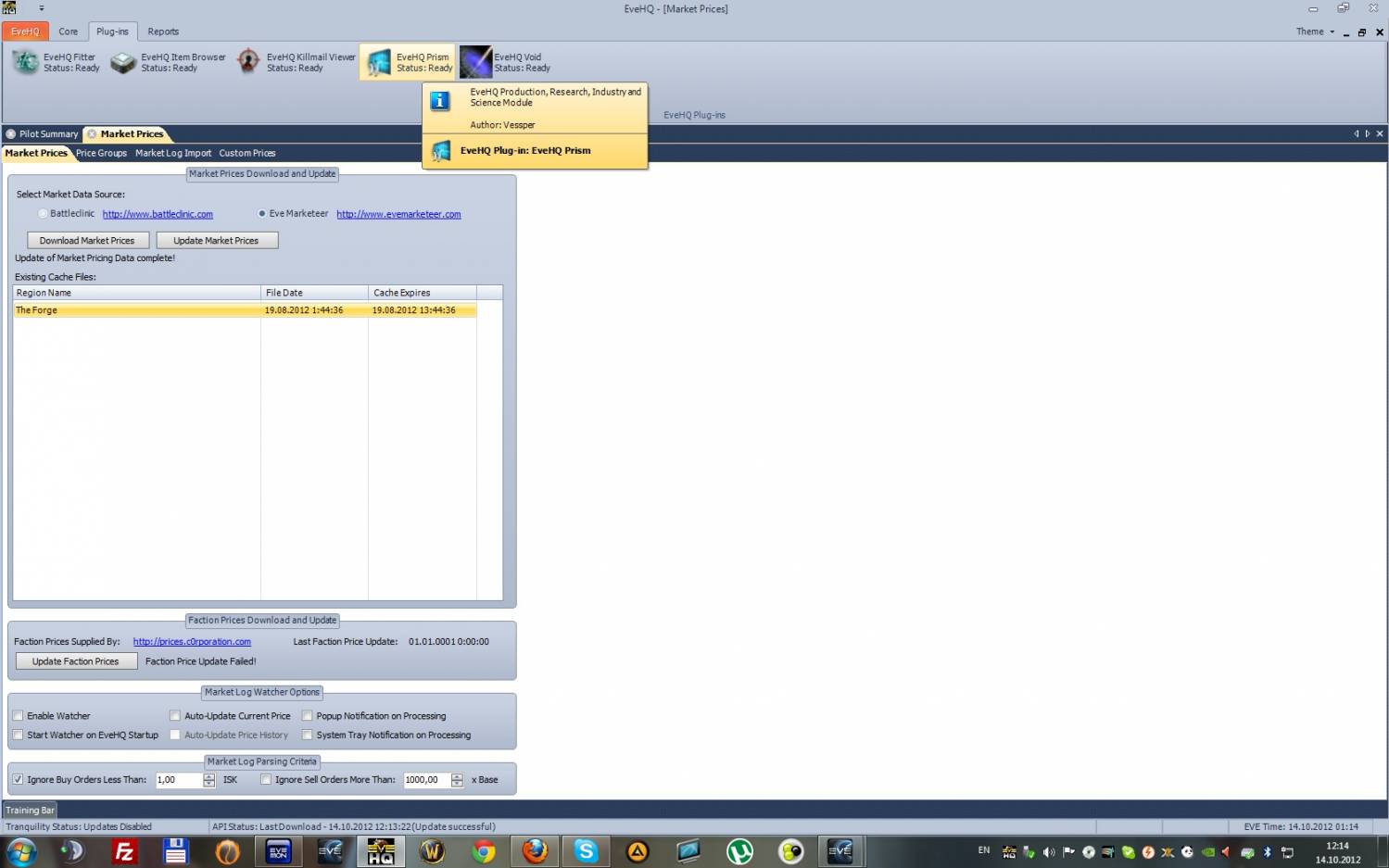Select The Forge cache file row
This screenshot has width=1389, height=868.
click(x=245, y=310)
